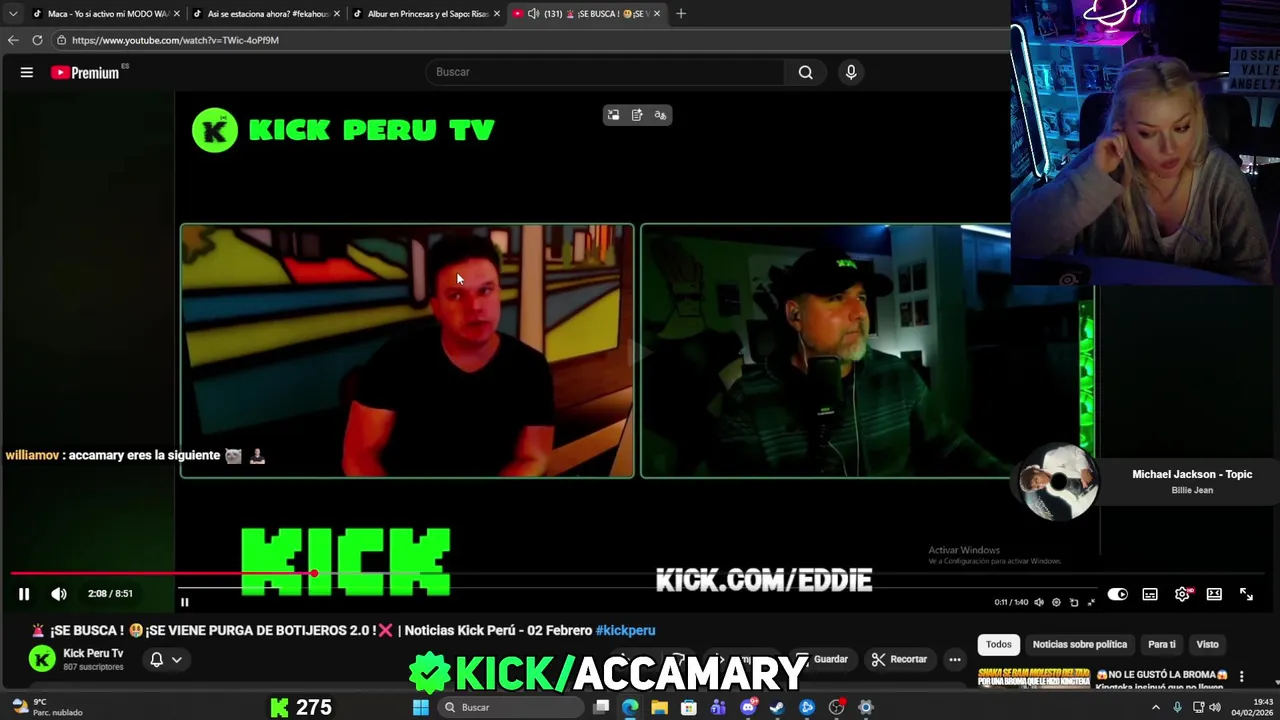Select the 'Para ti' filter chip
The image size is (1280, 720).
point(1162,644)
